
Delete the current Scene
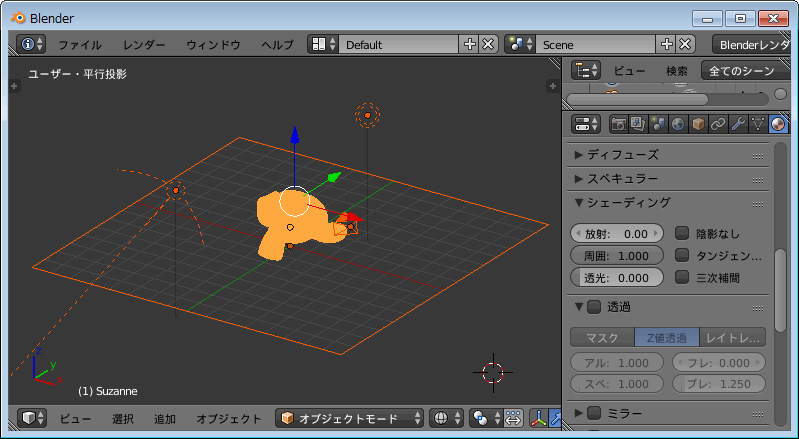pos(685,44)
